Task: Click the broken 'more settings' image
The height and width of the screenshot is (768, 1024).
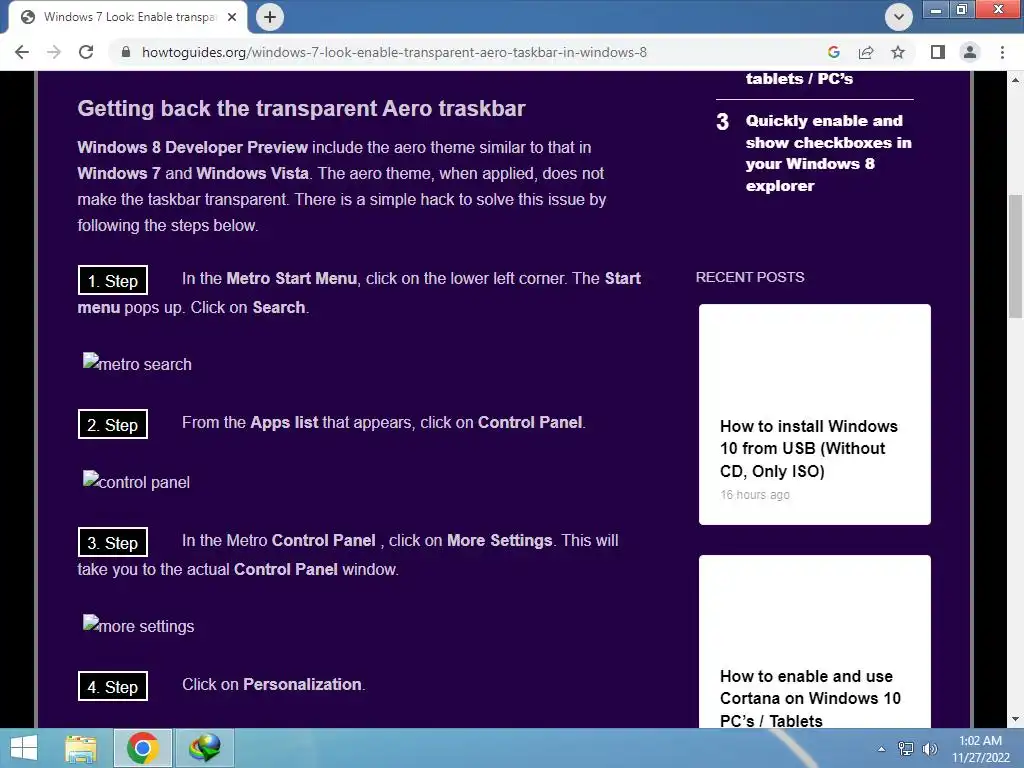Action: [x=138, y=626]
